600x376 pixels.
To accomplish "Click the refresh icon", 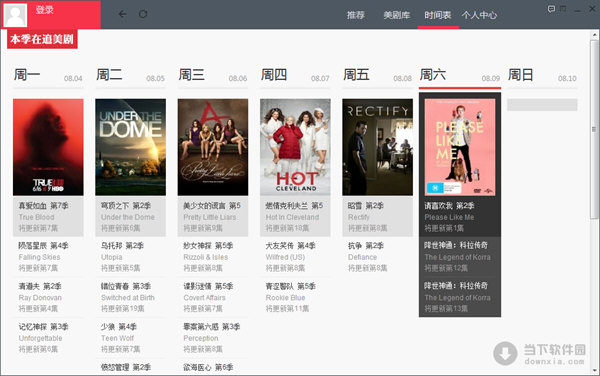I will pyautogui.click(x=143, y=14).
